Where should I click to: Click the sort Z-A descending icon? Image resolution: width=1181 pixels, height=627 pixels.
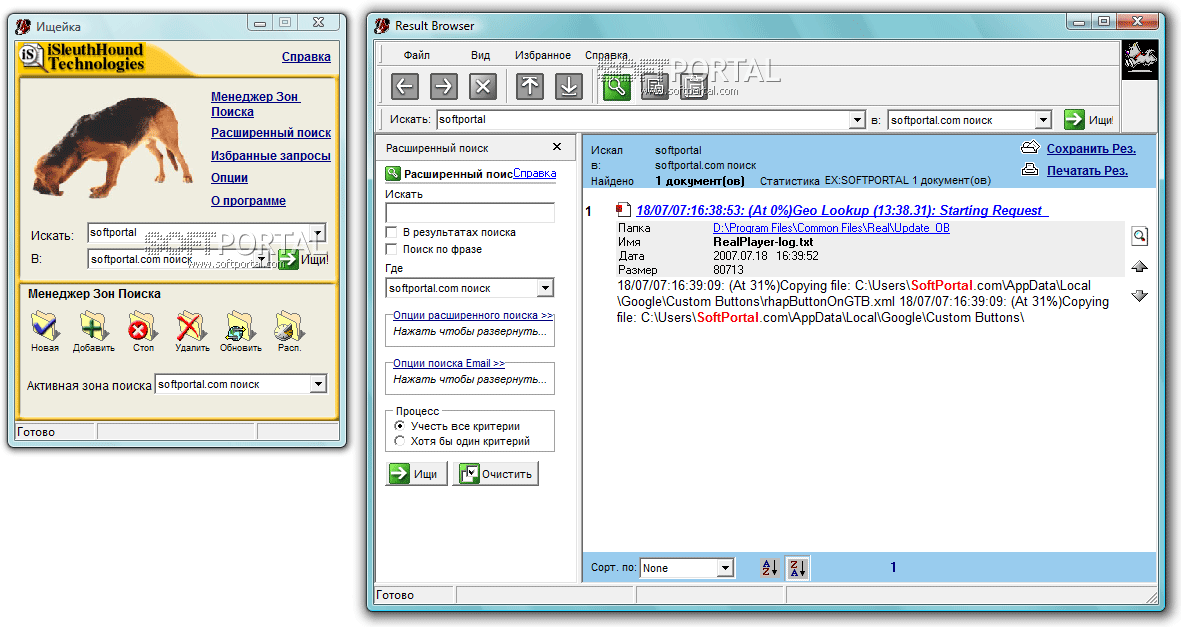[798, 568]
